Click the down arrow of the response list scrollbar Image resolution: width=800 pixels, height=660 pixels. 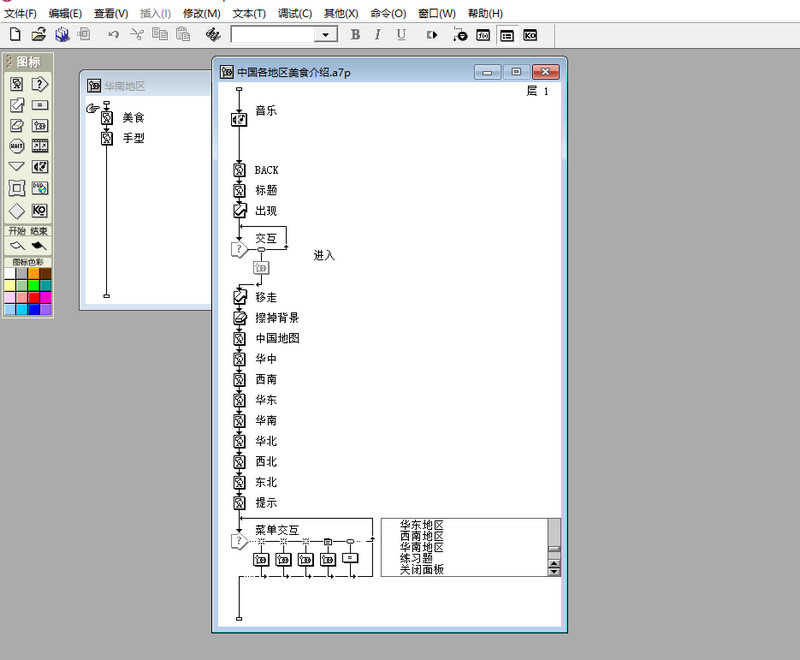[554, 571]
